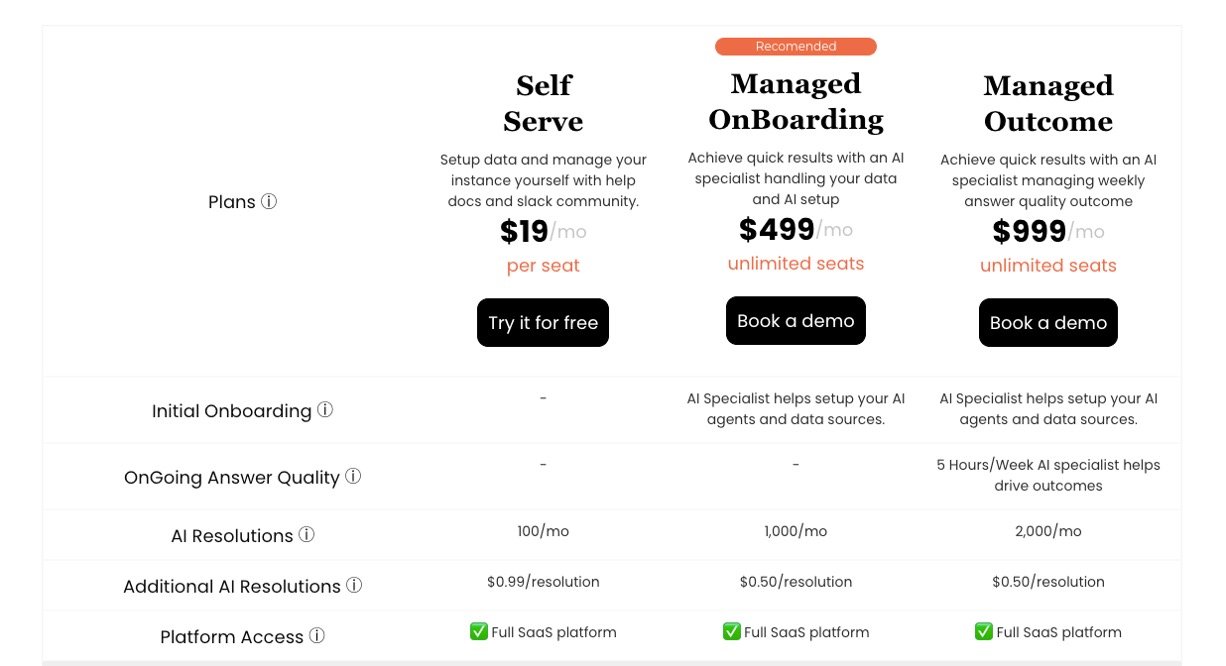Click info icon next to Plans
Viewport: 1226px width, 666px height.
[269, 201]
